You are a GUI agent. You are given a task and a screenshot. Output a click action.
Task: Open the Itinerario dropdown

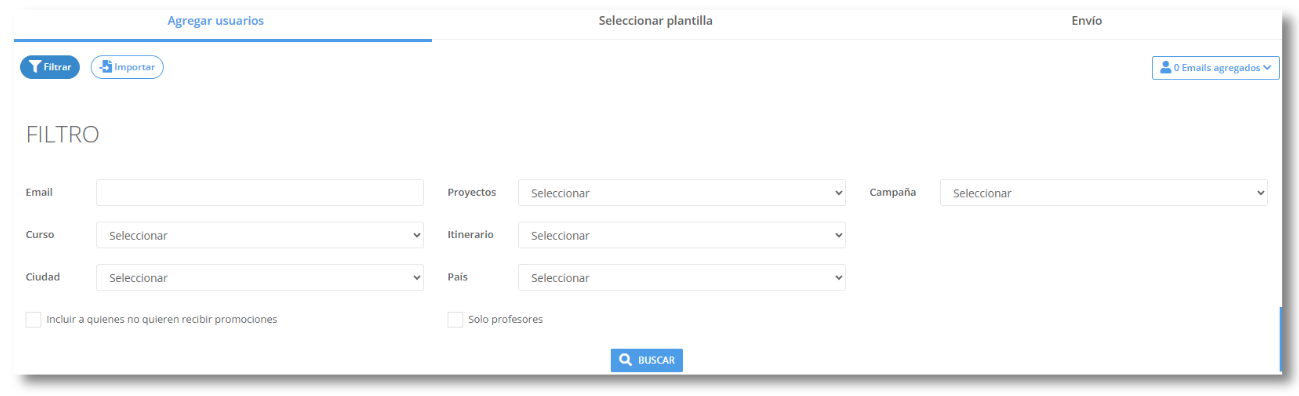tap(682, 235)
